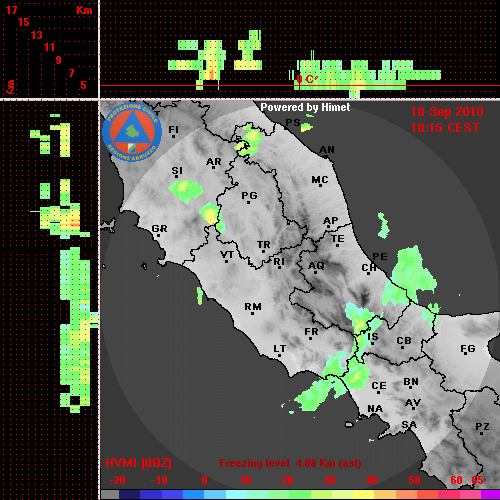Viewport: 500px width, 500px height.
Task: Click the FG city label
Action: pyautogui.click(x=468, y=349)
